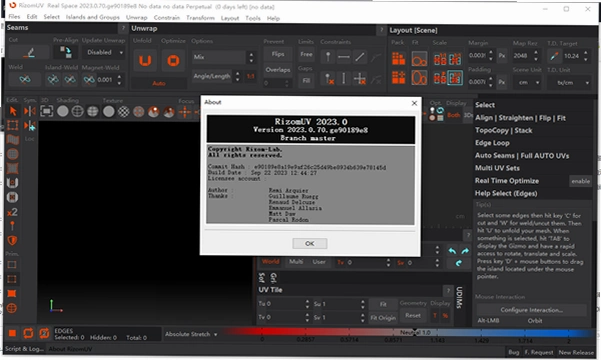Click the lightbulb Opt. icon
Viewport: 601px width, 360px height.
(x=432, y=111)
